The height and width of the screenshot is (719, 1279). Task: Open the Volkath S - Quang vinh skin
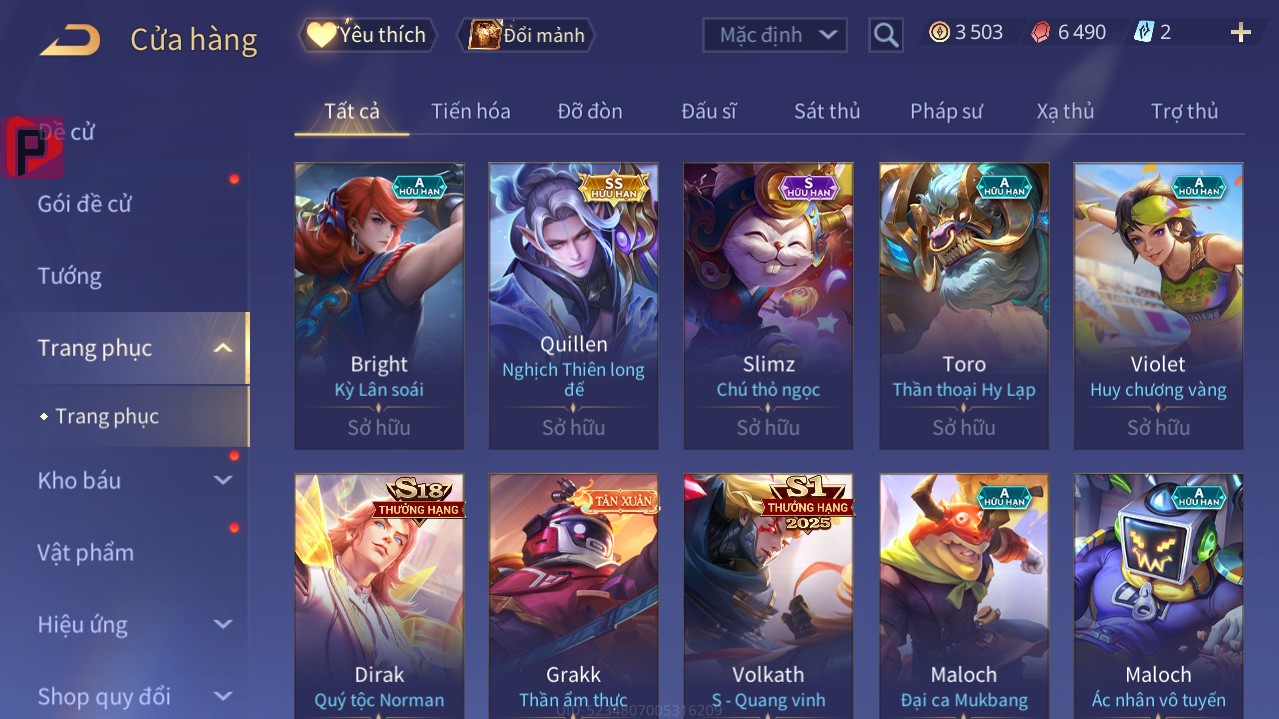click(768, 596)
